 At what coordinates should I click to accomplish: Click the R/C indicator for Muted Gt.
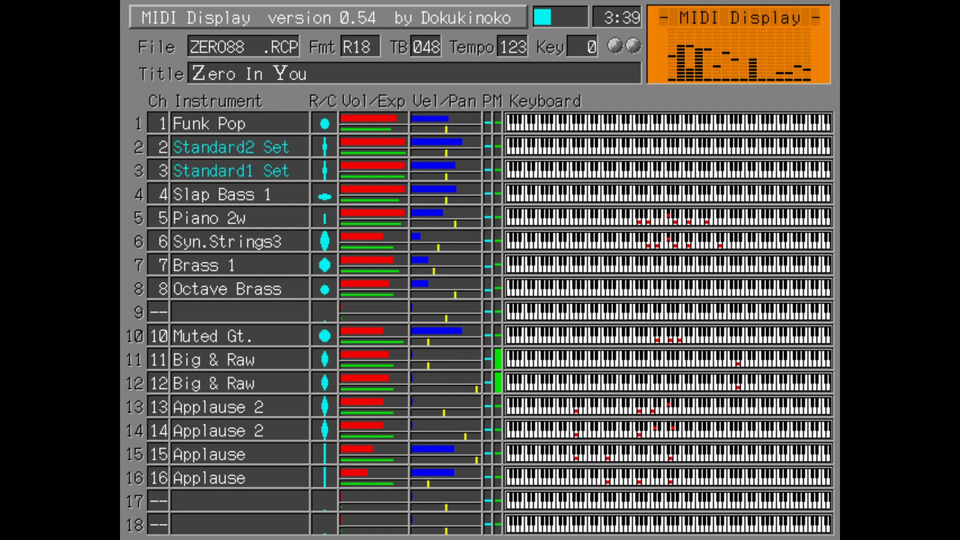point(324,336)
